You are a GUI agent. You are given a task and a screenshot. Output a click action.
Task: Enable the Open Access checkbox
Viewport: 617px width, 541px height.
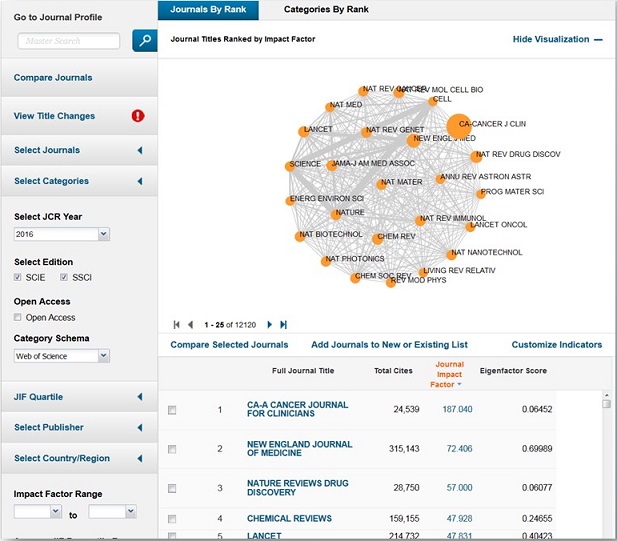[x=17, y=317]
